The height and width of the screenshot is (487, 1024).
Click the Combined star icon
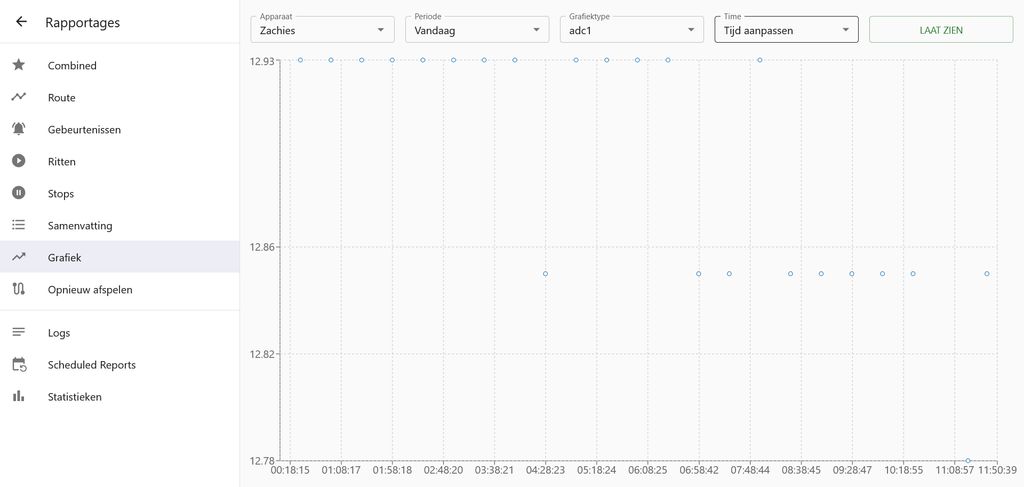pos(19,65)
